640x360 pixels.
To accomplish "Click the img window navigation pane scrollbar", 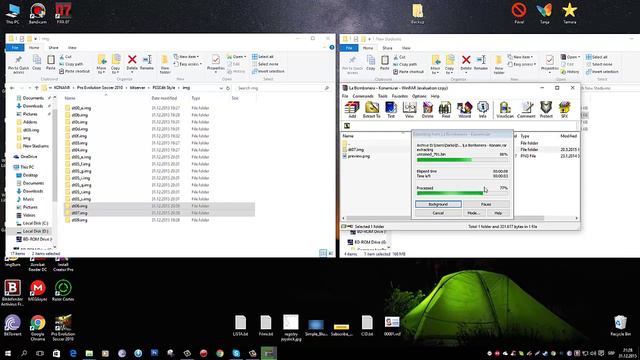I will (x=55, y=155).
